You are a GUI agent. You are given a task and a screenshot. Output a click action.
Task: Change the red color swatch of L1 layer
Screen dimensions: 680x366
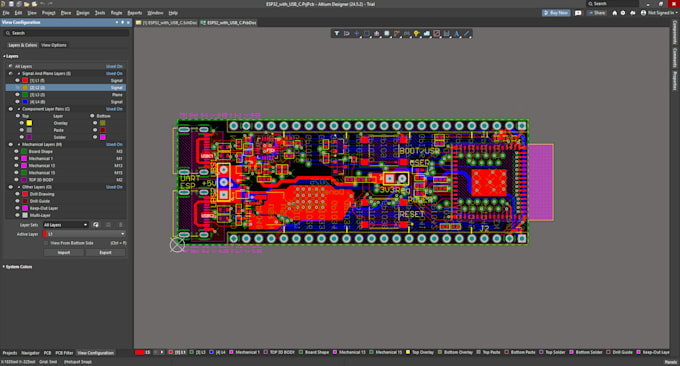(25, 81)
